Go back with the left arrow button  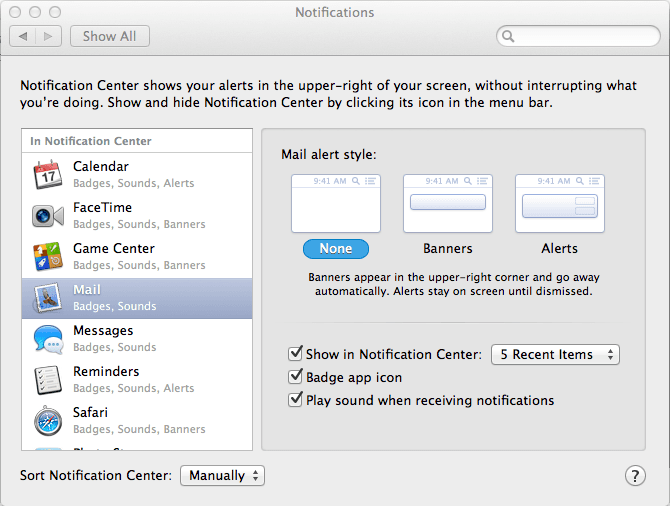pos(23,36)
